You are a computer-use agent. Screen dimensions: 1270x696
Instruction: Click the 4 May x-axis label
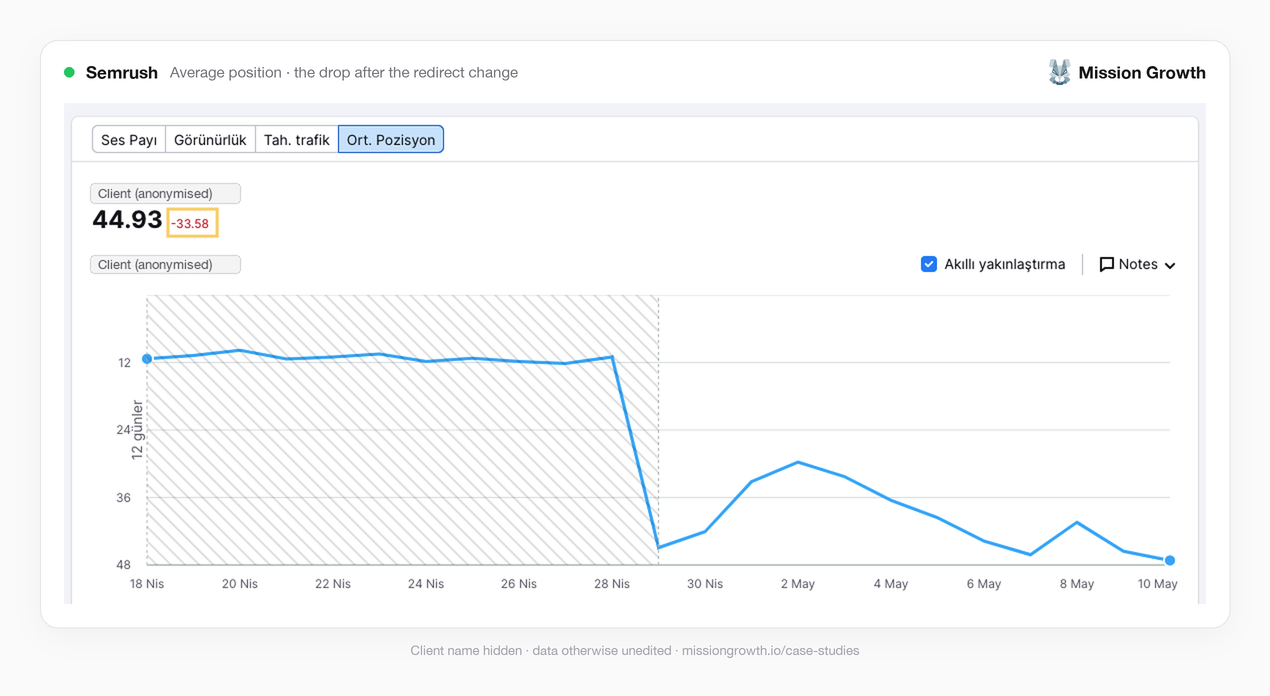tap(891, 584)
